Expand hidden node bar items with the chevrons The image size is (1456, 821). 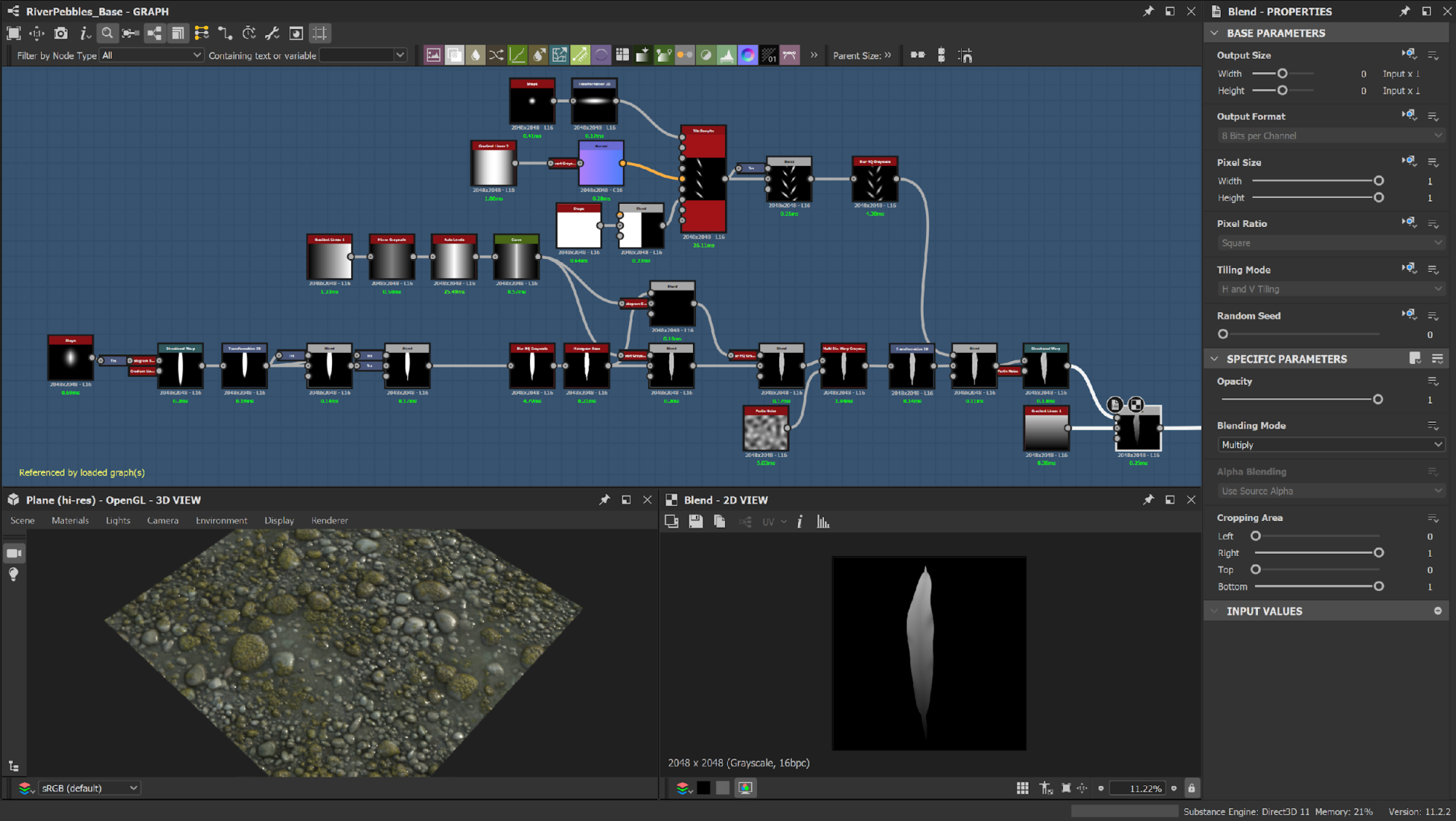point(814,55)
